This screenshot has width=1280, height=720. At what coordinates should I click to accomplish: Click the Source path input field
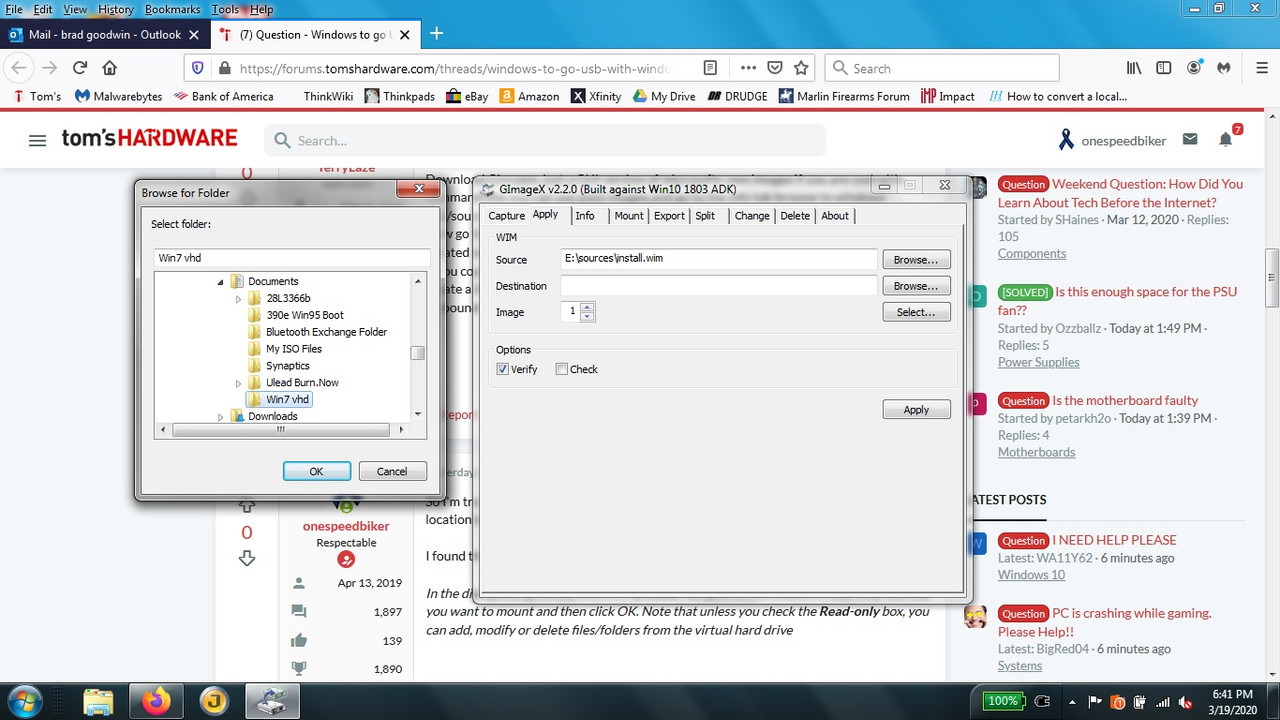tap(718, 259)
